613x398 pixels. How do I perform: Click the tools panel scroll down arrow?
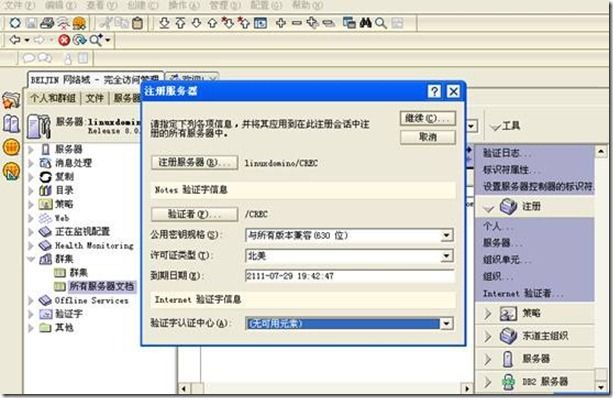click(601, 387)
